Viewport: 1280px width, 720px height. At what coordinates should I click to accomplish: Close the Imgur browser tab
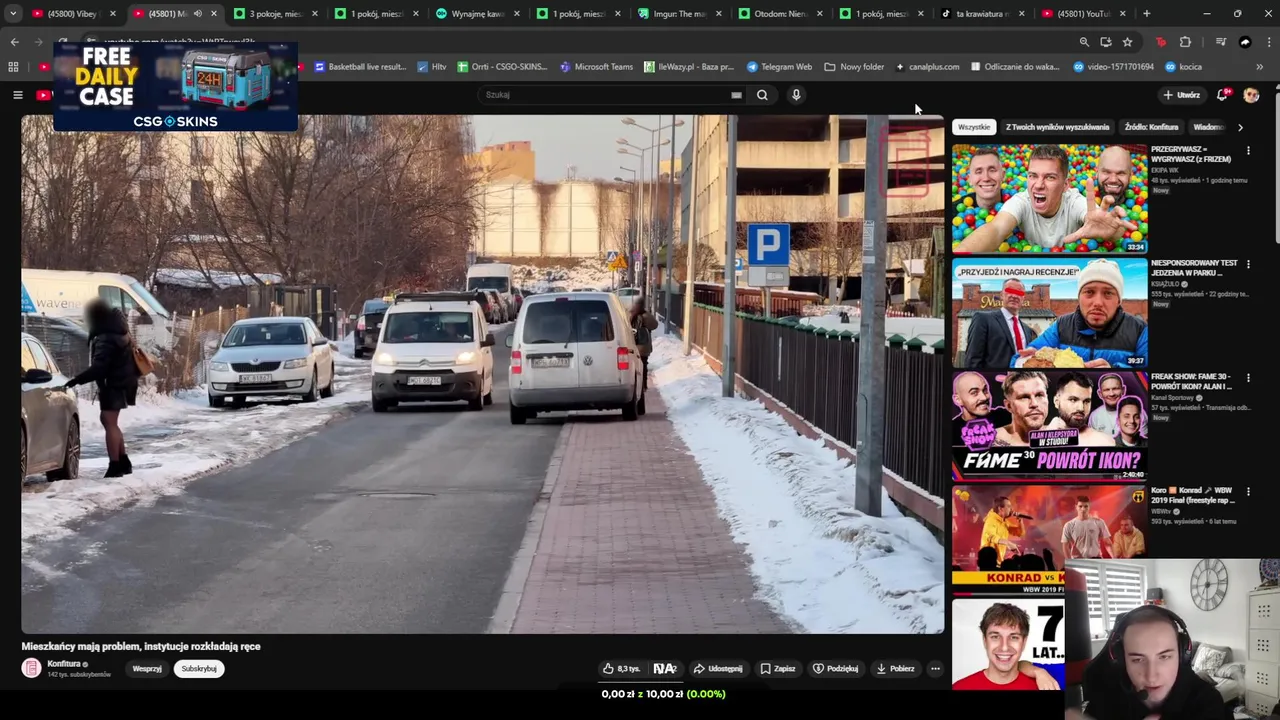pos(719,14)
